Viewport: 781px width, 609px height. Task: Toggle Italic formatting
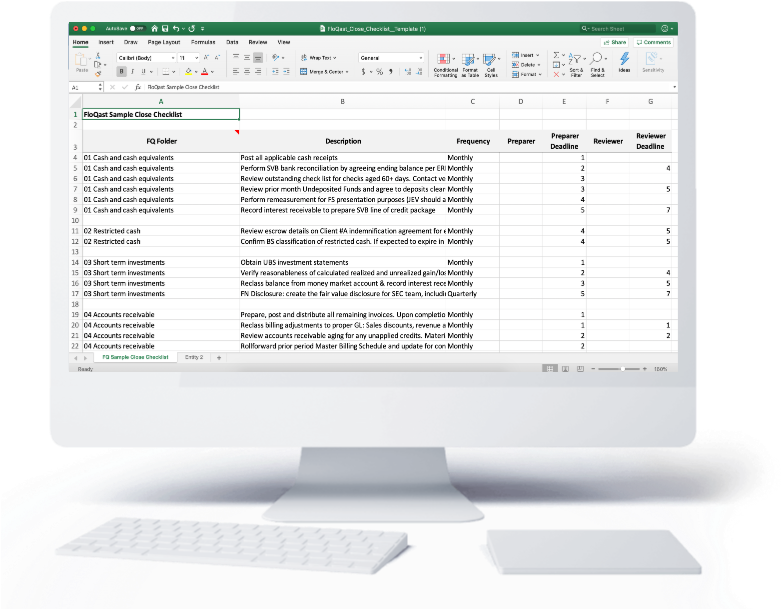(132, 72)
